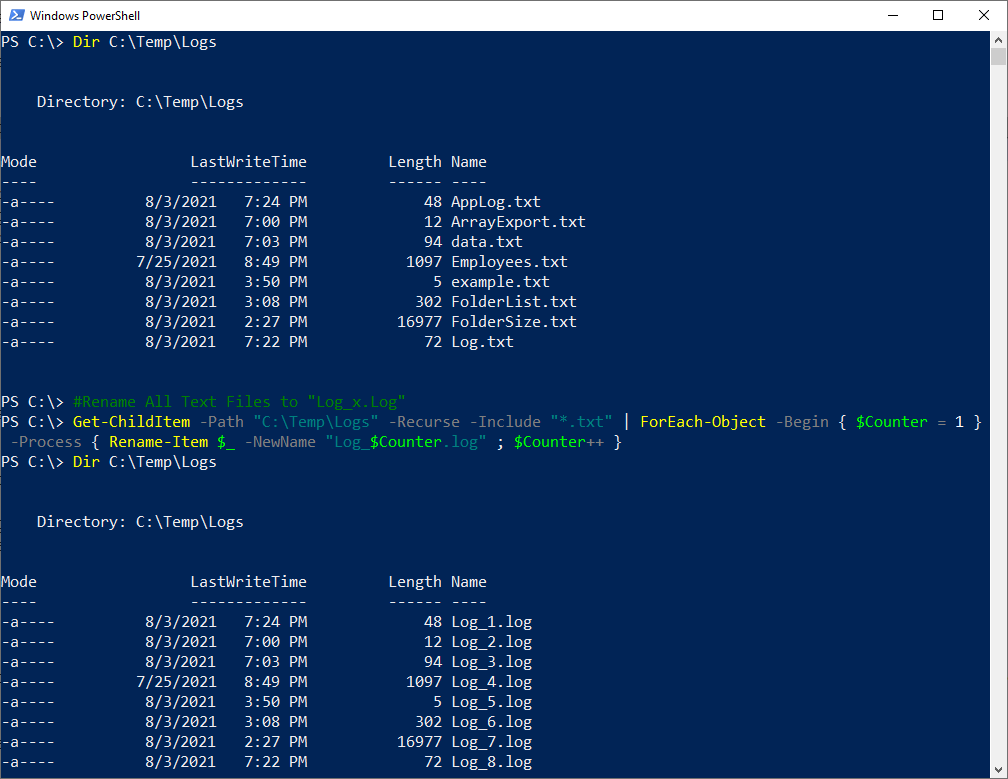Viewport: 1008px width, 779px height.
Task: Select the file name AppLog.txt
Action: click(x=496, y=201)
